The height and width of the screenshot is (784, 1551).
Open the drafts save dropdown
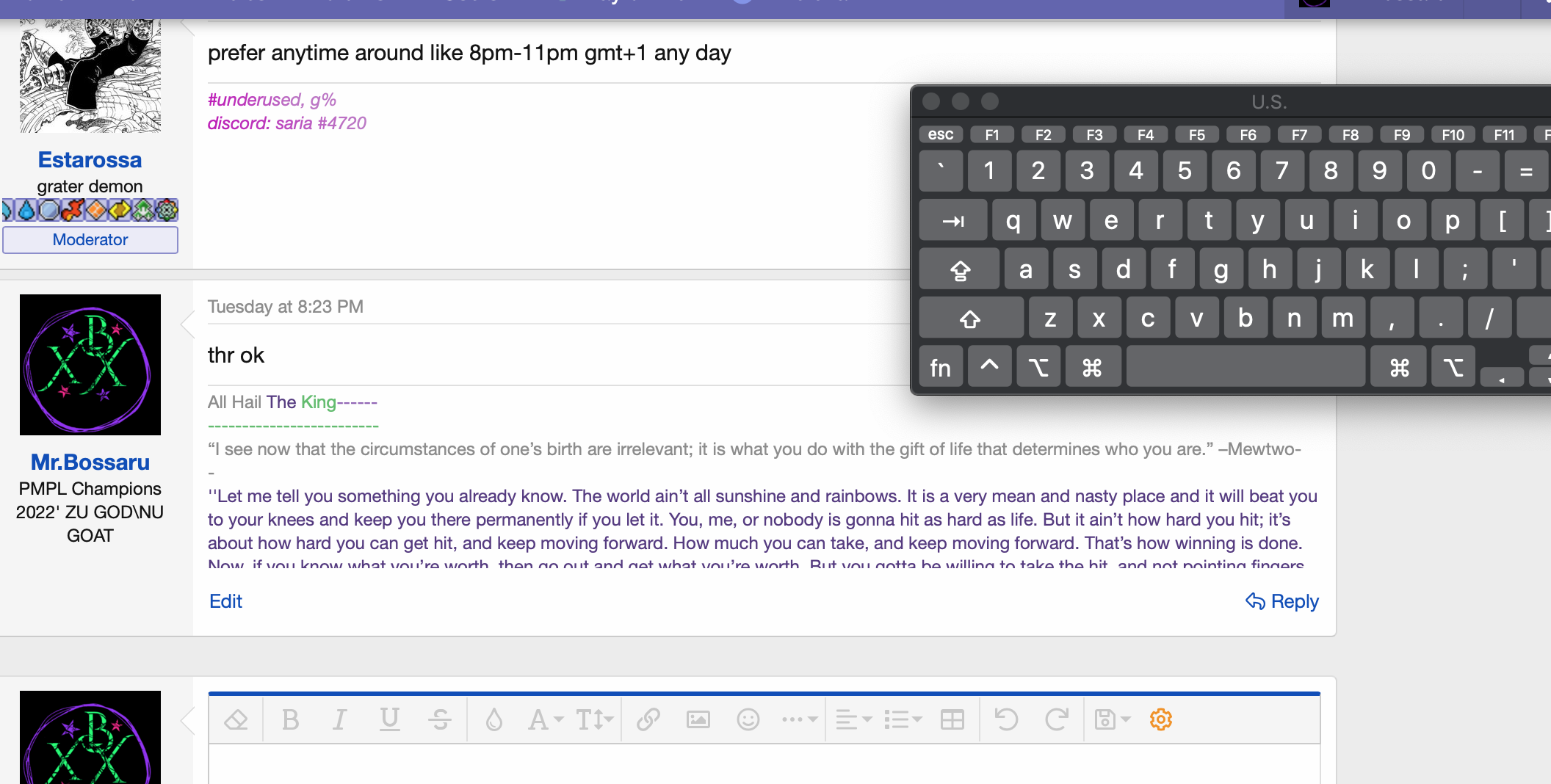click(x=1110, y=719)
